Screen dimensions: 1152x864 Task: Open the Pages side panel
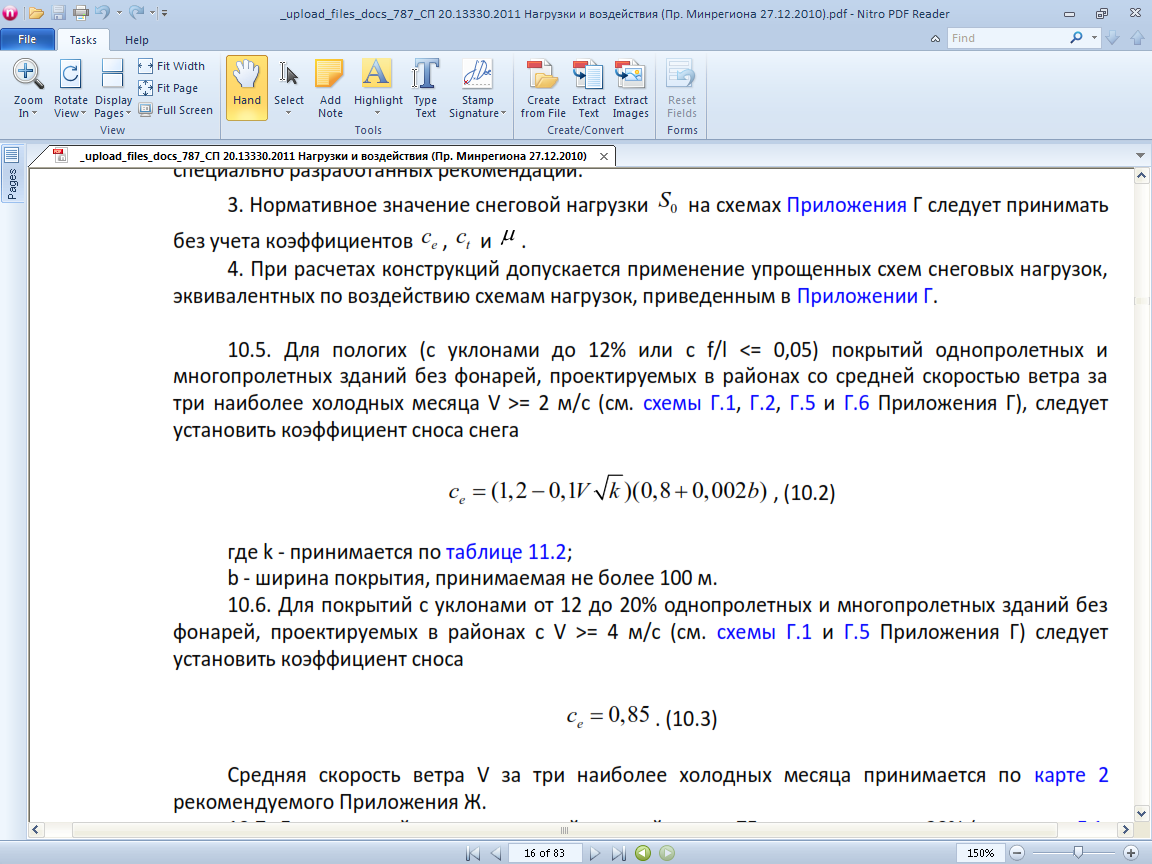[x=12, y=173]
